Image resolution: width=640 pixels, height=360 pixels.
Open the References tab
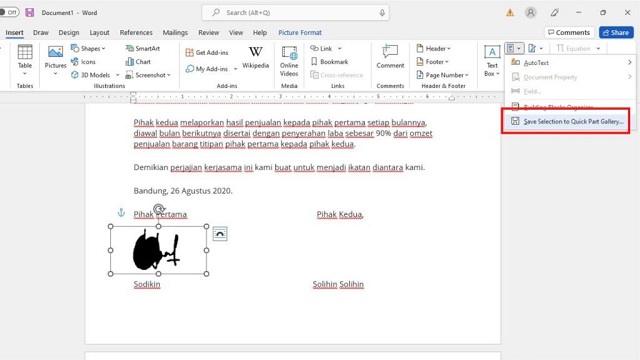(x=136, y=32)
